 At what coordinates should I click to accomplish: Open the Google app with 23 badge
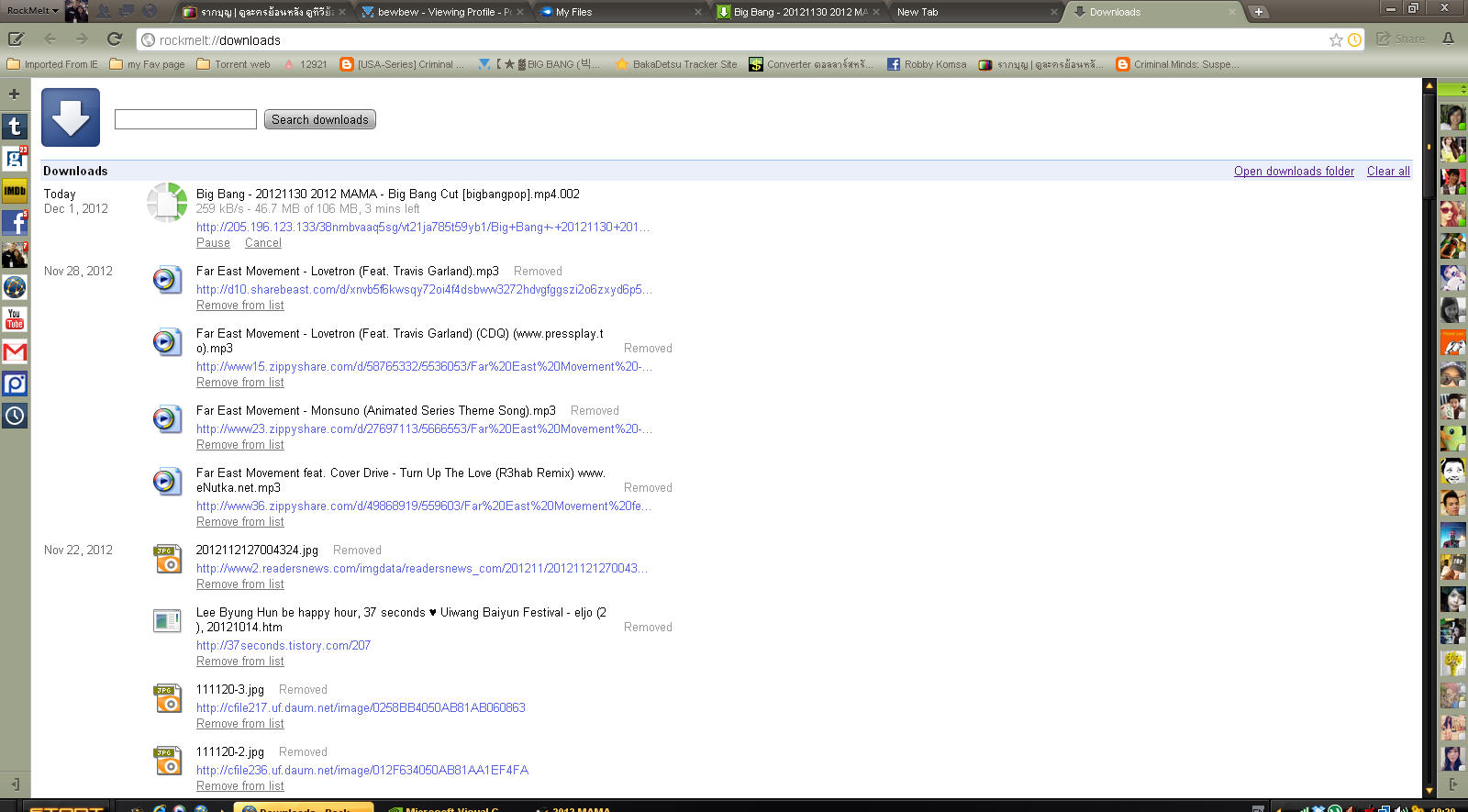tap(15, 158)
